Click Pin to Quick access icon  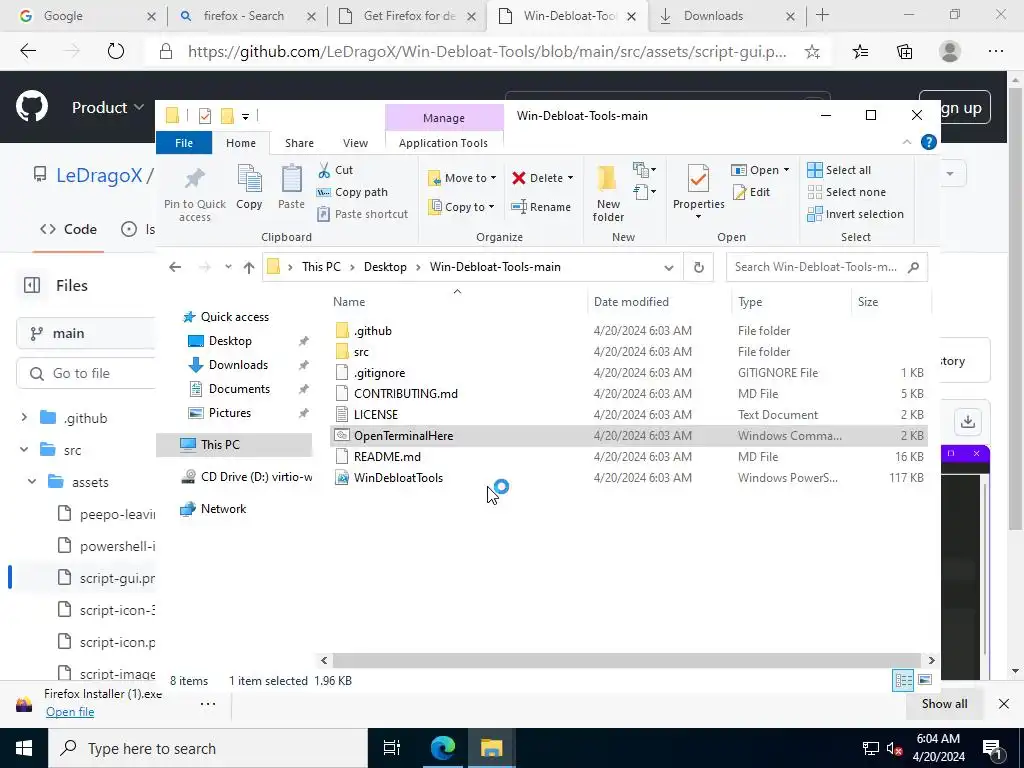(x=195, y=194)
